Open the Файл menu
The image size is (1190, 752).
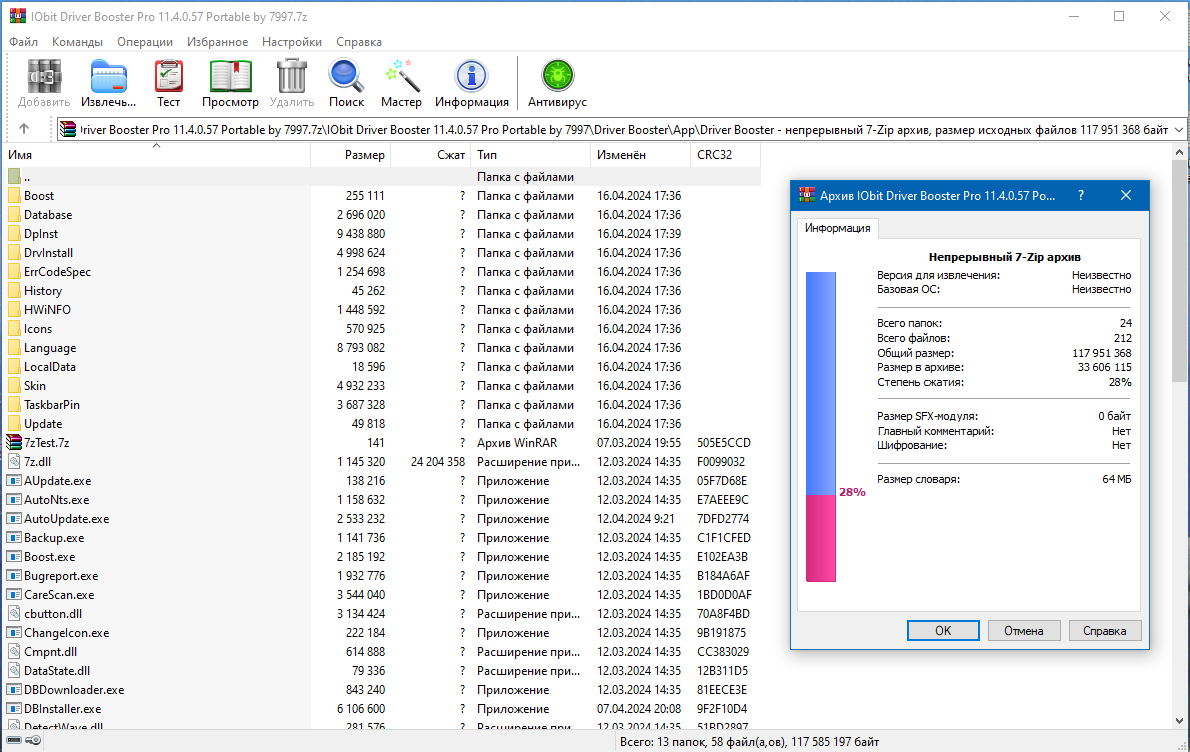(x=24, y=42)
